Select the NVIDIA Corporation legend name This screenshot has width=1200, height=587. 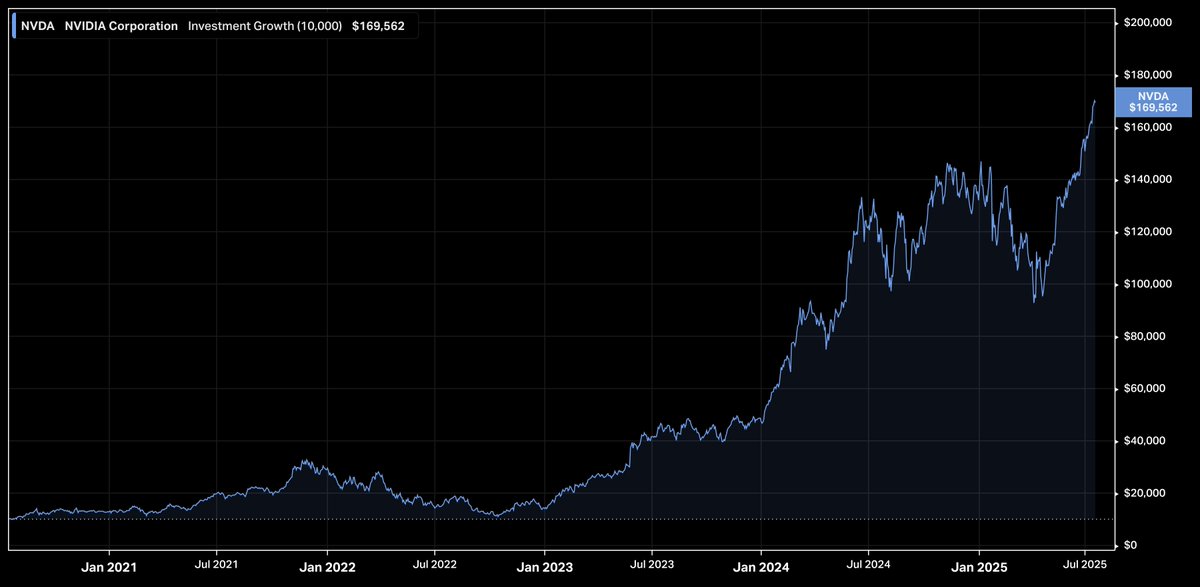[x=121, y=26]
